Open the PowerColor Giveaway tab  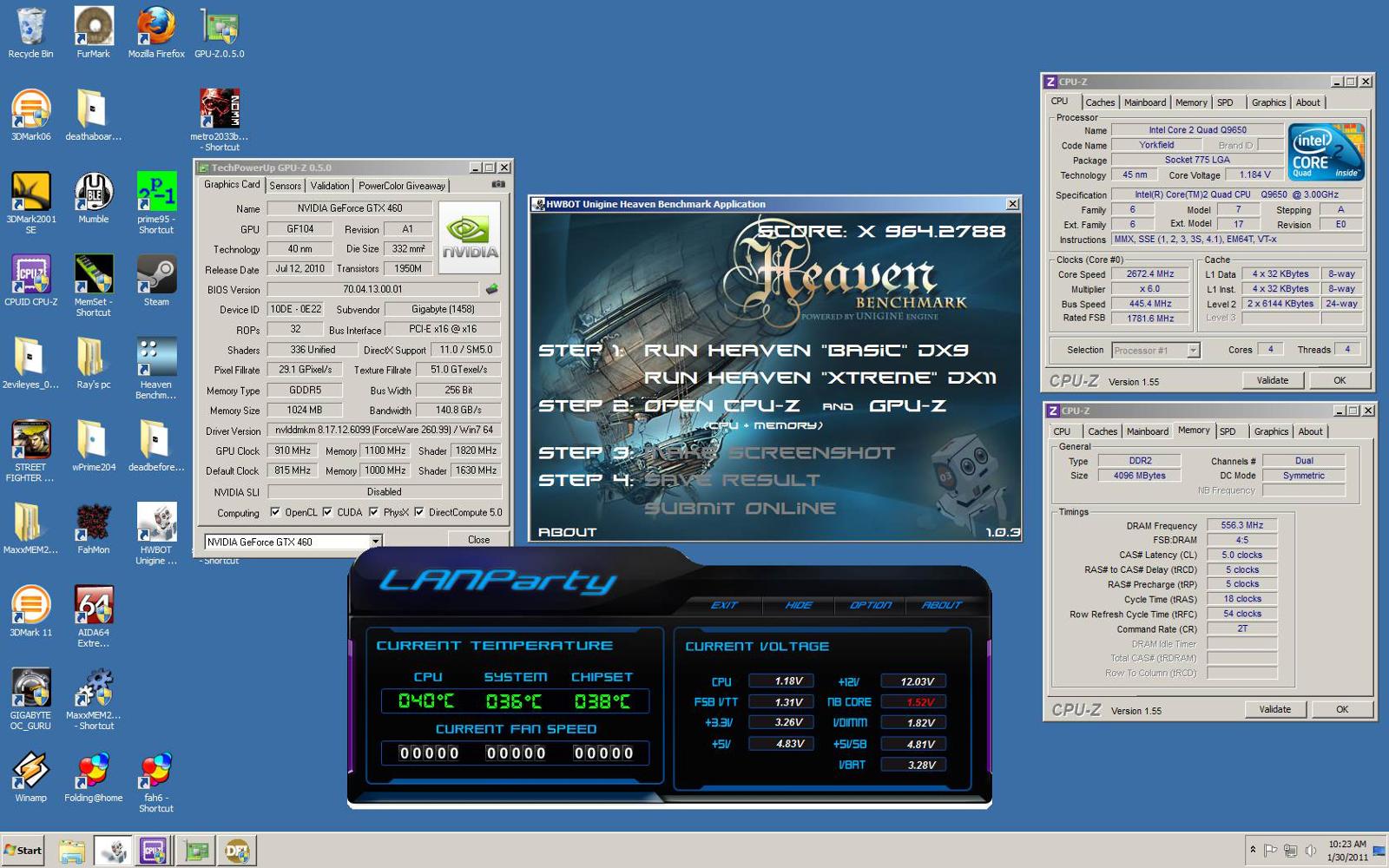pyautogui.click(x=402, y=186)
